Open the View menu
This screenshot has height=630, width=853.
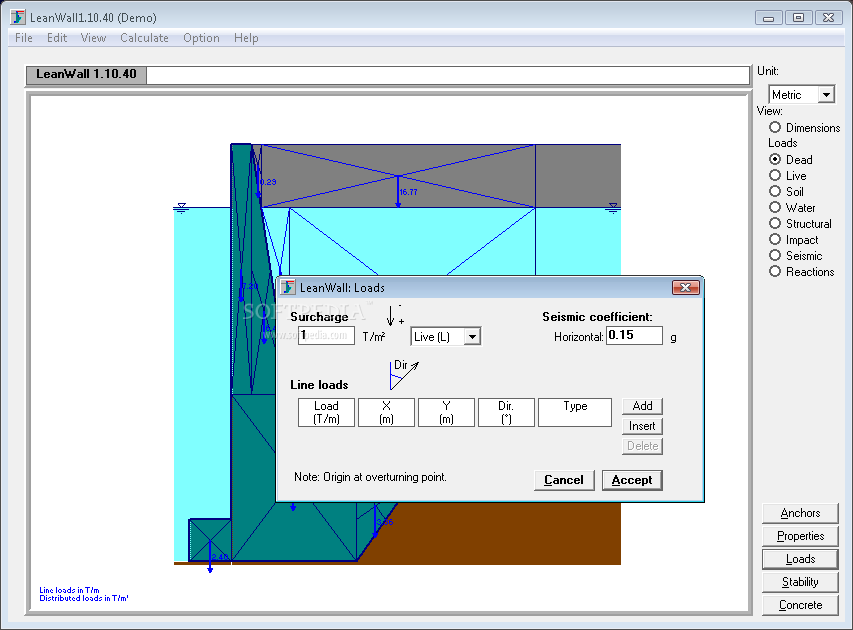tap(93, 38)
